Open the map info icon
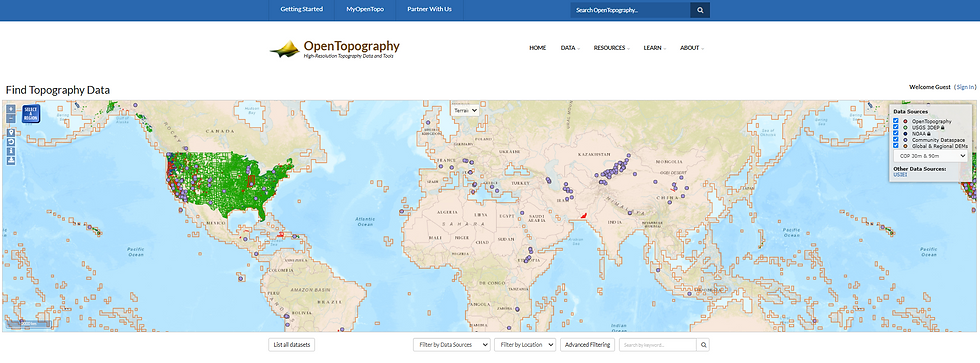This screenshot has width=980, height=363. (x=11, y=151)
